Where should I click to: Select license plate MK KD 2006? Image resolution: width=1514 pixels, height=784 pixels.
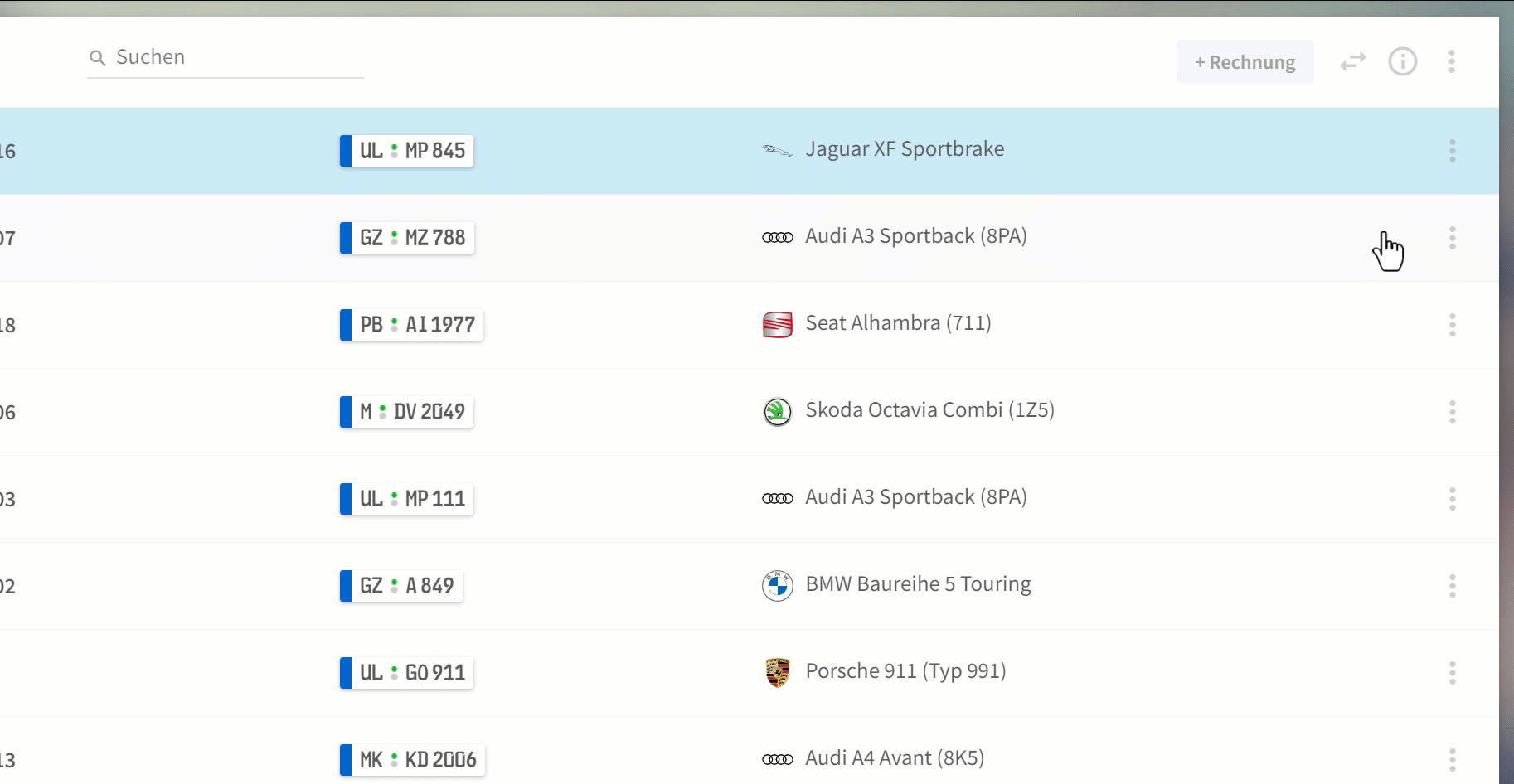click(412, 760)
